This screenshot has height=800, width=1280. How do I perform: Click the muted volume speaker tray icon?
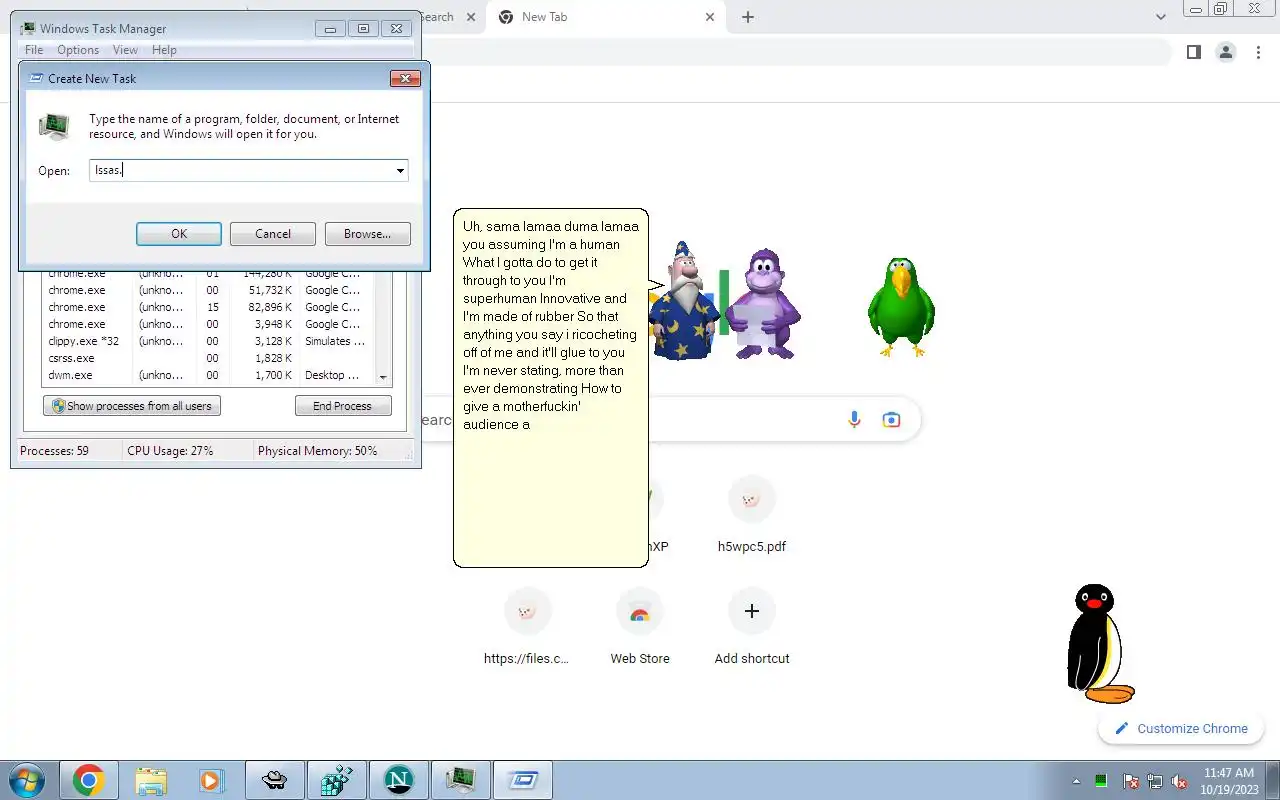pos(1180,781)
